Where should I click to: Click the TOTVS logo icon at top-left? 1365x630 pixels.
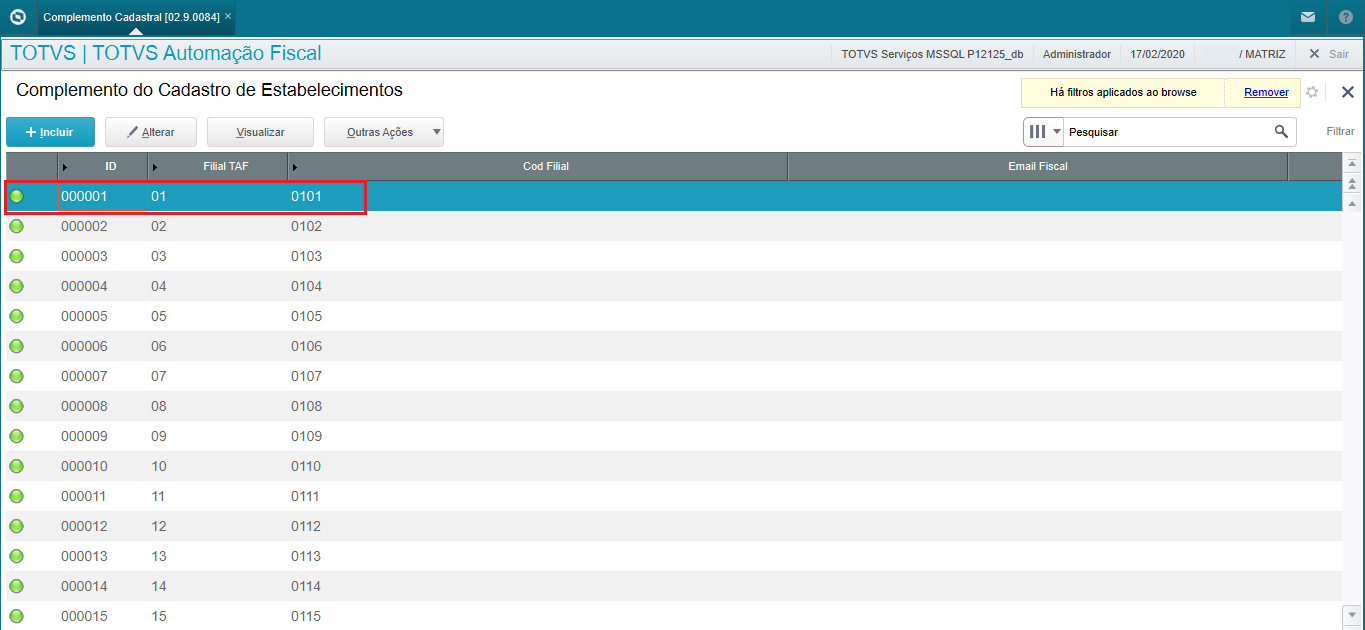(x=16, y=17)
